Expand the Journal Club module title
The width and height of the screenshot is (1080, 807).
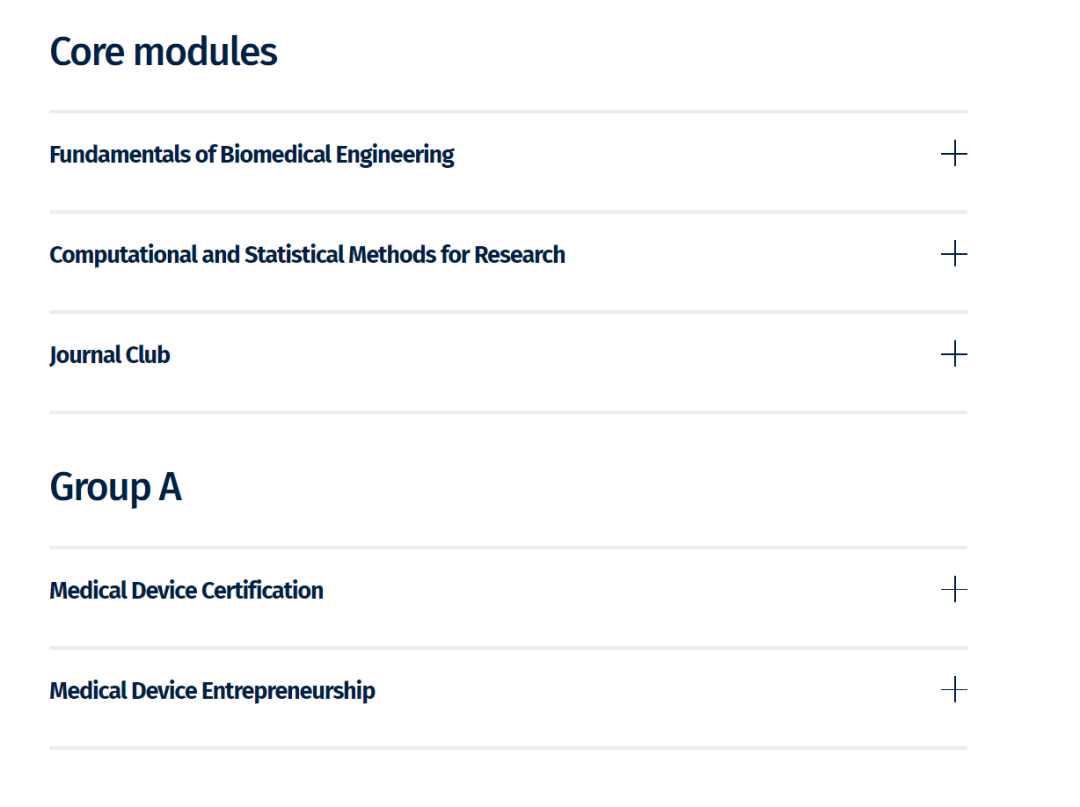(x=109, y=355)
